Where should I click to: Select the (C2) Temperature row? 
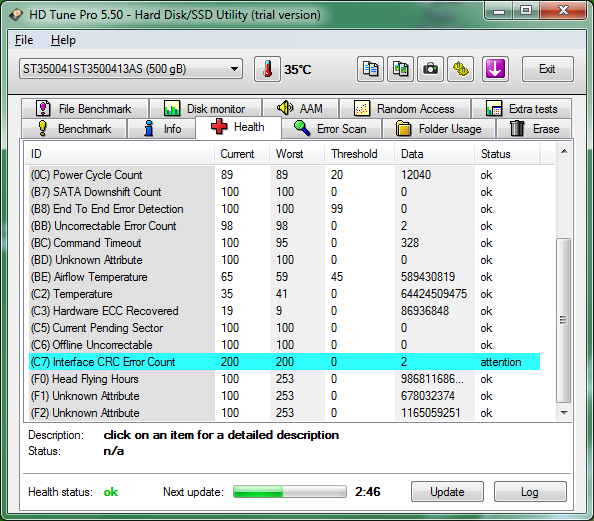[x=284, y=294]
